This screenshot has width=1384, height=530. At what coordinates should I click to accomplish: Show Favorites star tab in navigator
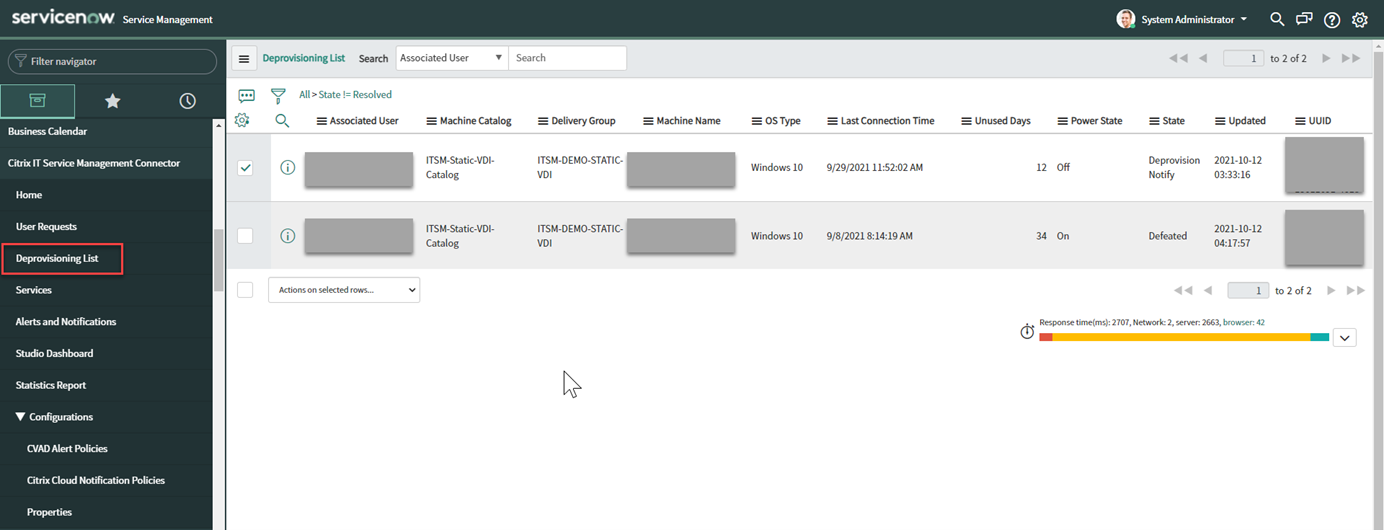click(x=113, y=101)
